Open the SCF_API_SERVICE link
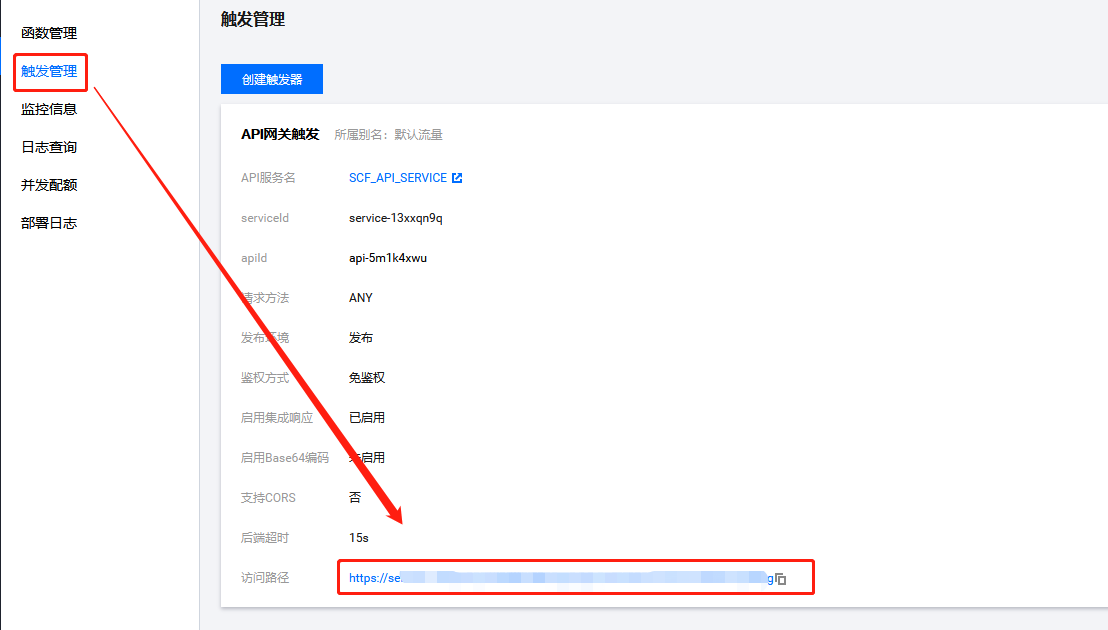 397,178
